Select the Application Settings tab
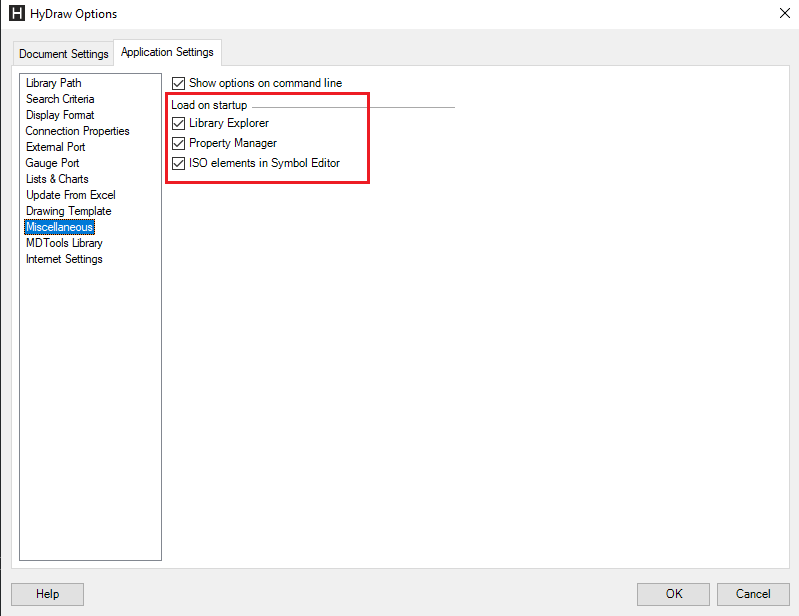799x616 pixels. pos(167,52)
